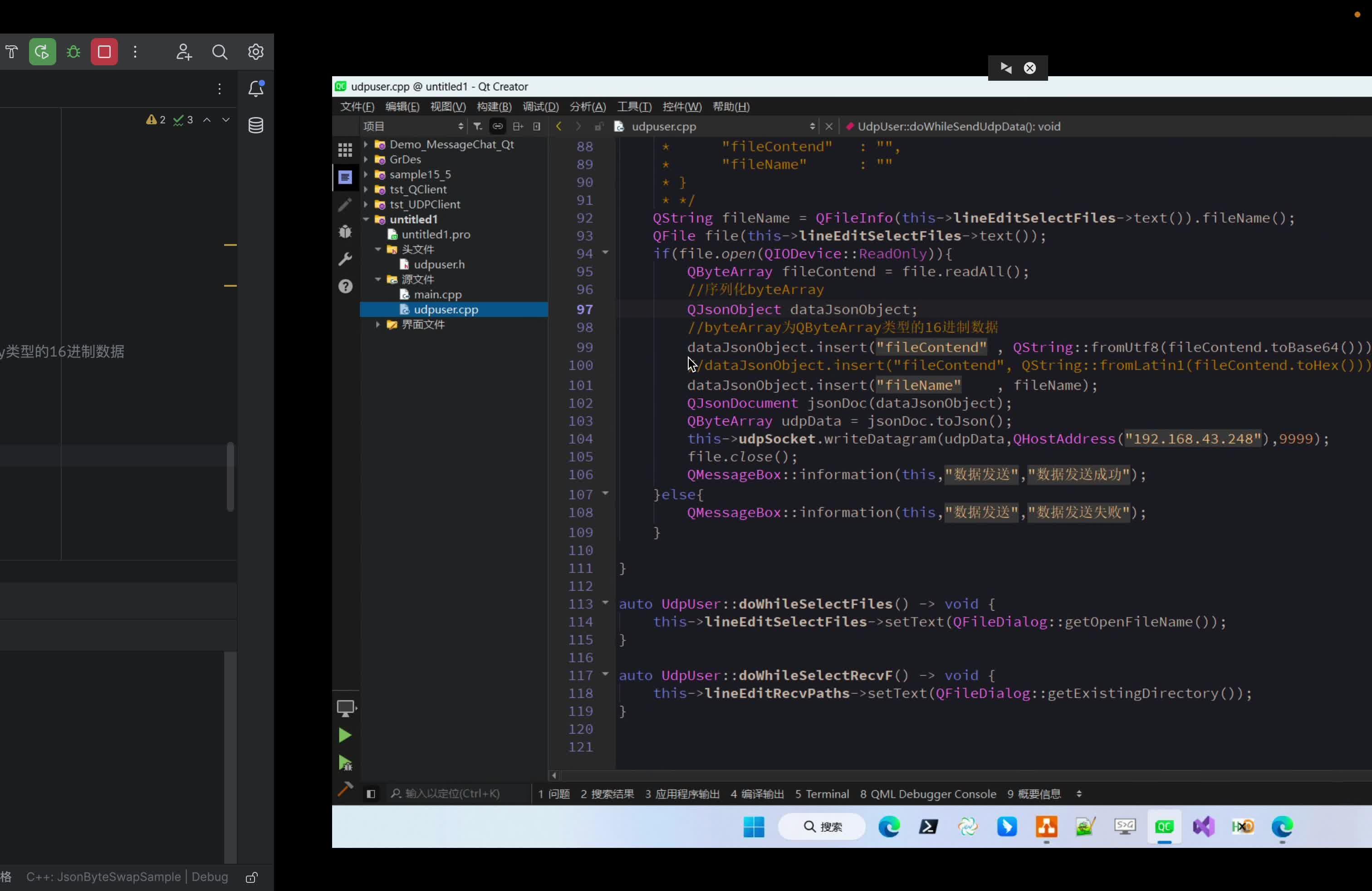Open the 帮助(H) menu

(x=731, y=107)
